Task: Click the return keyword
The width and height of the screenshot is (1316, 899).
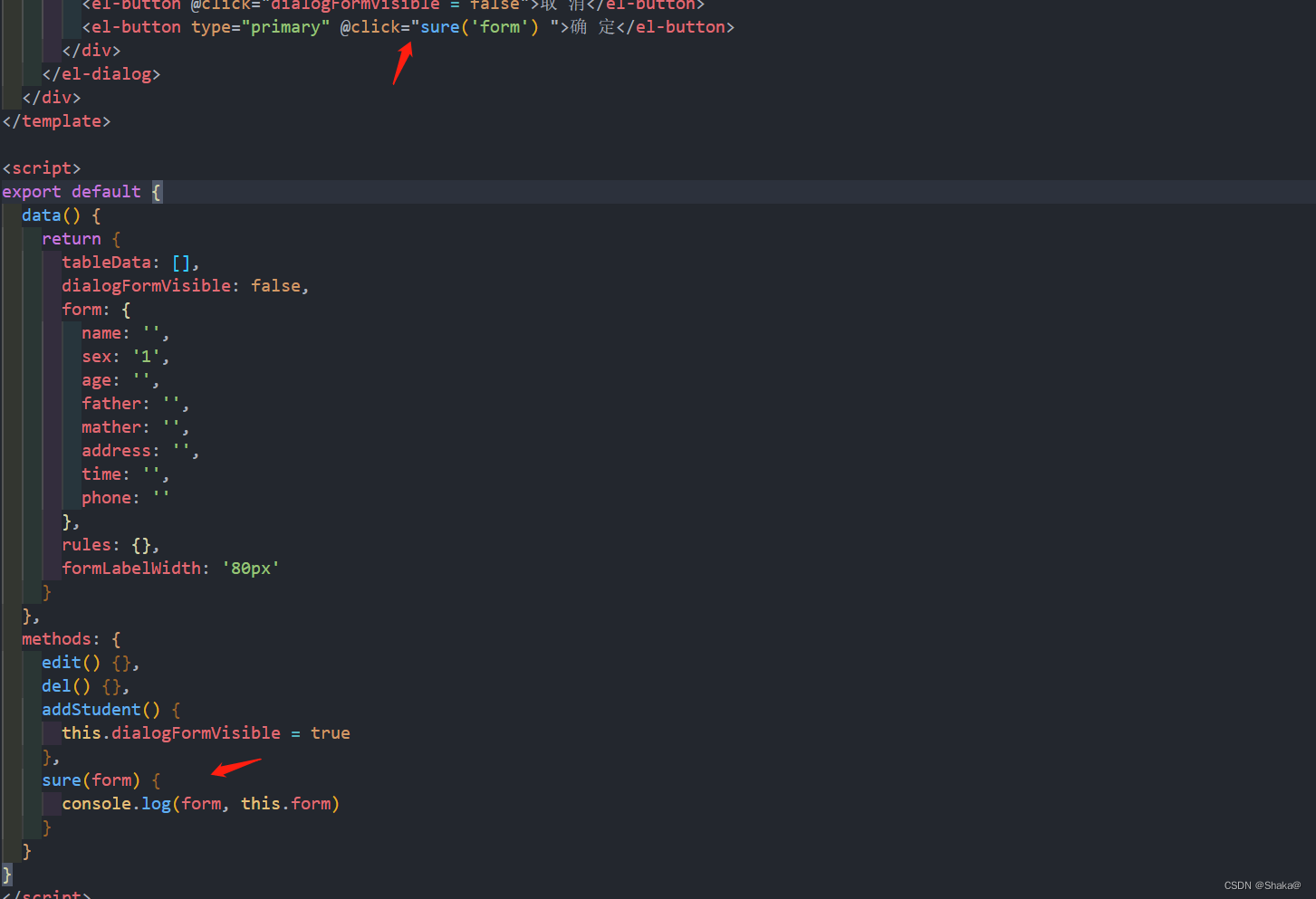Action: [72, 239]
